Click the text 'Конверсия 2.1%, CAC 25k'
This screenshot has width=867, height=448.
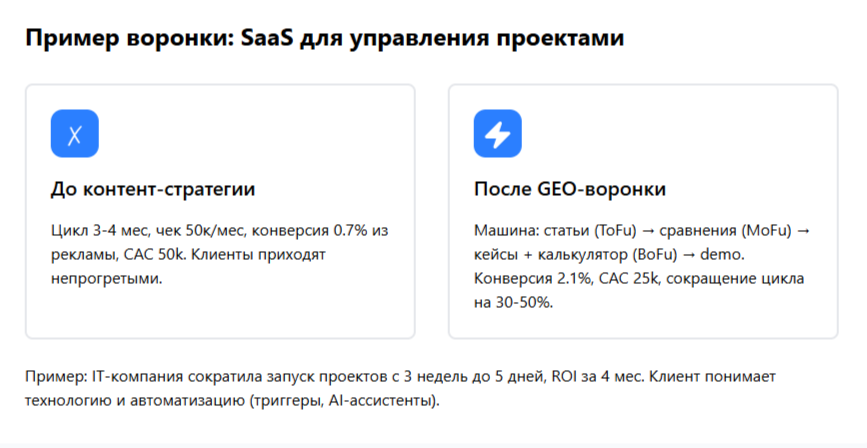click(x=566, y=278)
